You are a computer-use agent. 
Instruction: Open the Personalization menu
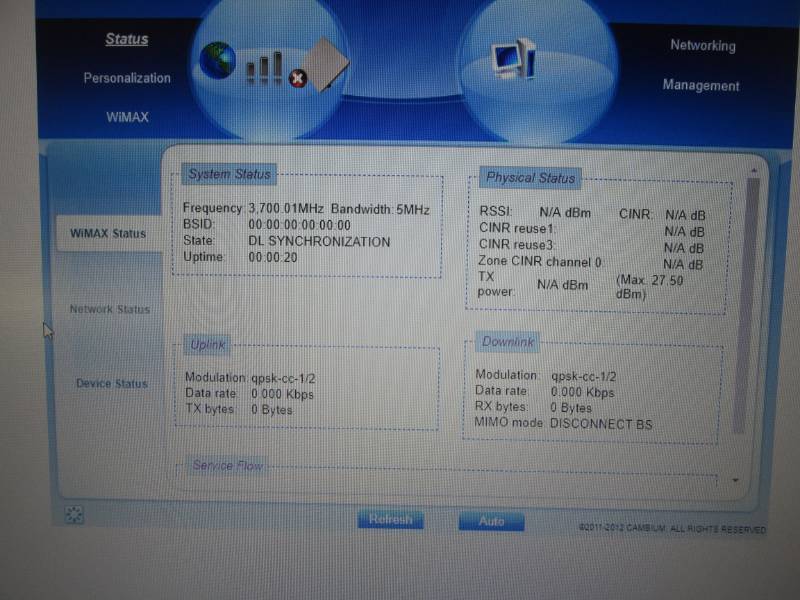point(127,78)
